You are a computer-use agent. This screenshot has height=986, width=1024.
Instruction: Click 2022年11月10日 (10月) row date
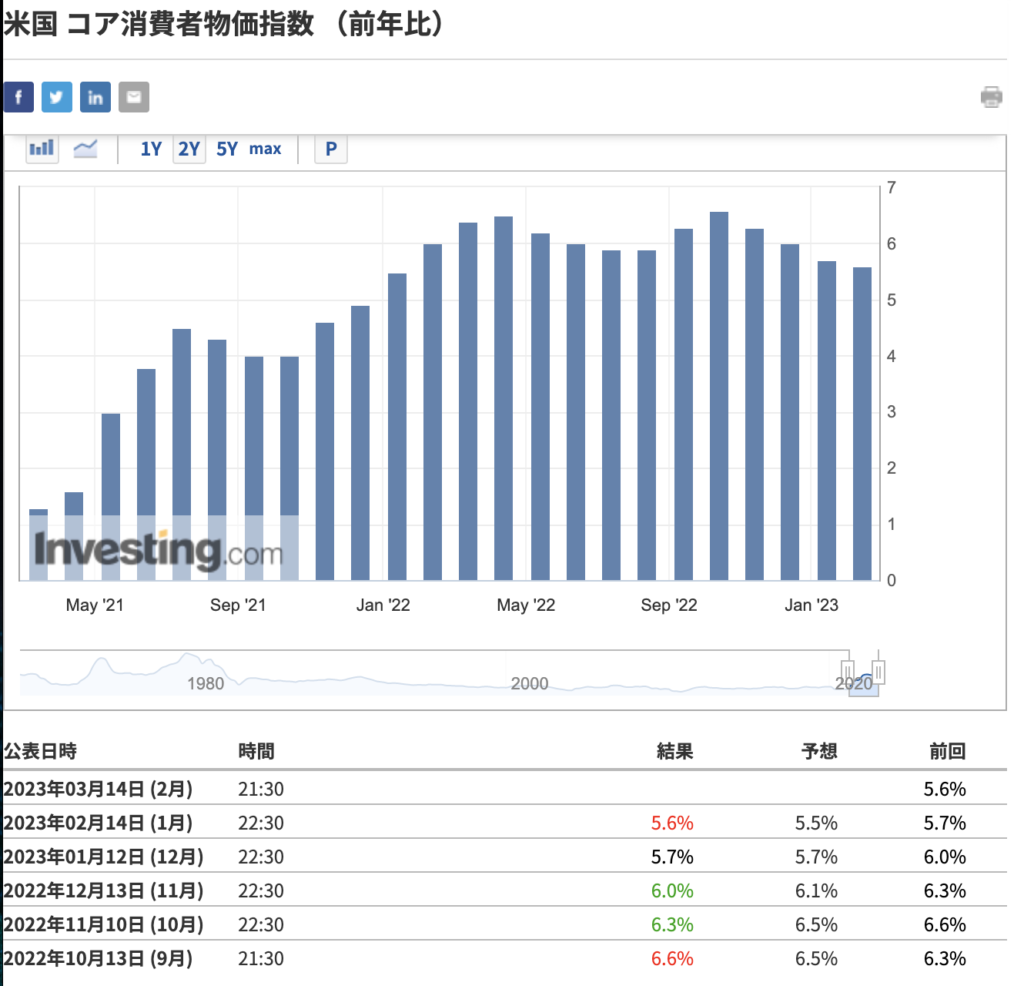coord(103,925)
